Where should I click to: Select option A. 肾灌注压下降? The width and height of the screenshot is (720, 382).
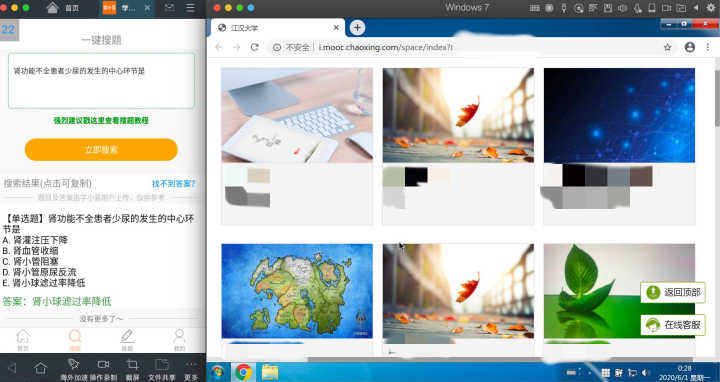pos(35,240)
